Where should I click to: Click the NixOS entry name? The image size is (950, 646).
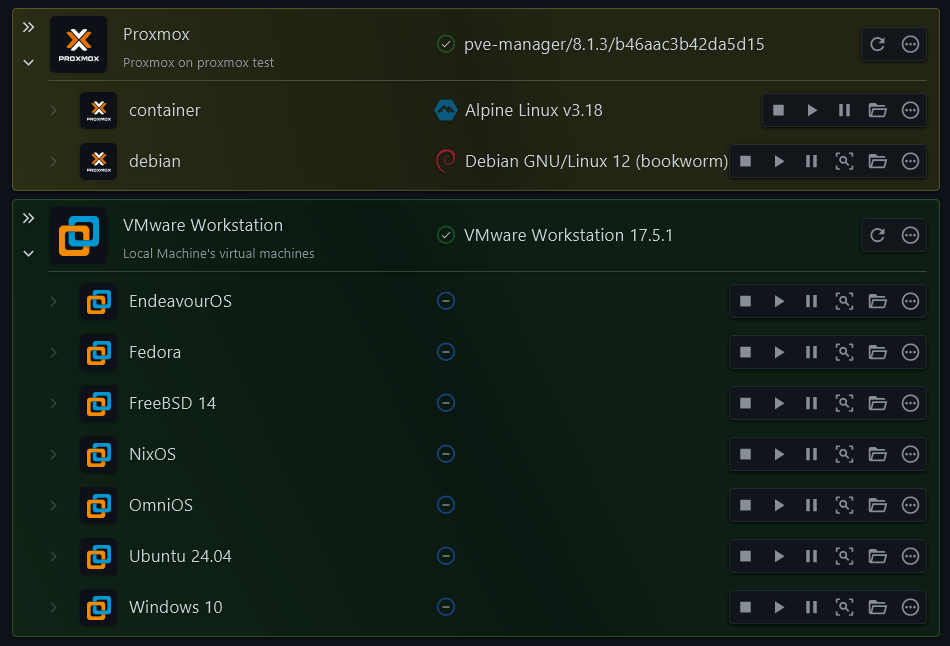(x=152, y=454)
